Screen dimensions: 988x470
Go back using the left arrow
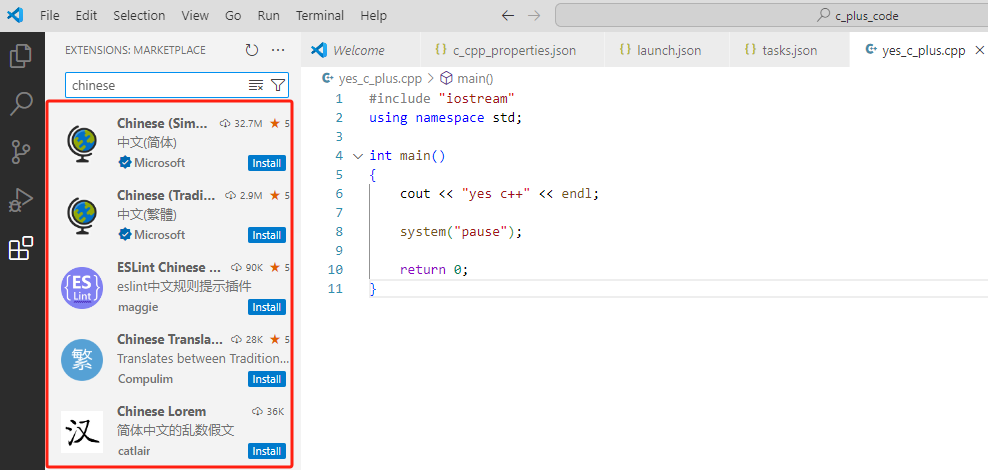pyautogui.click(x=508, y=16)
